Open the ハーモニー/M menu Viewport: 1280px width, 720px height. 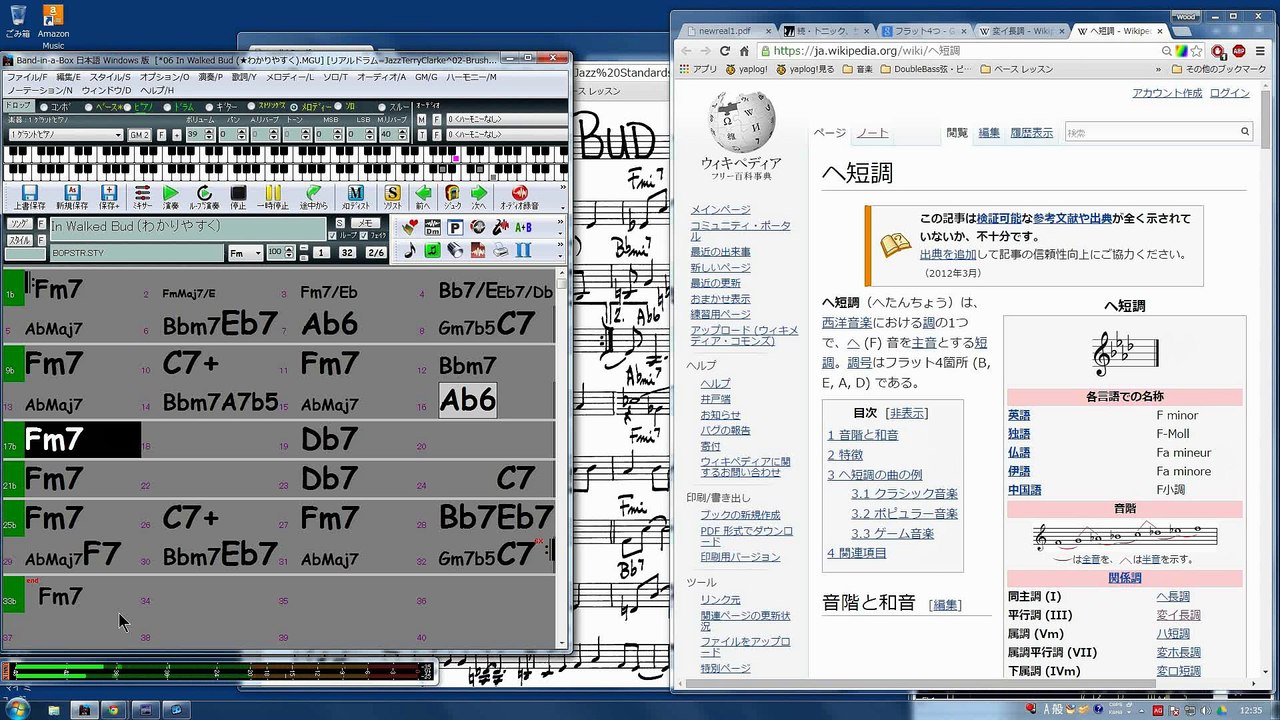[x=471, y=77]
